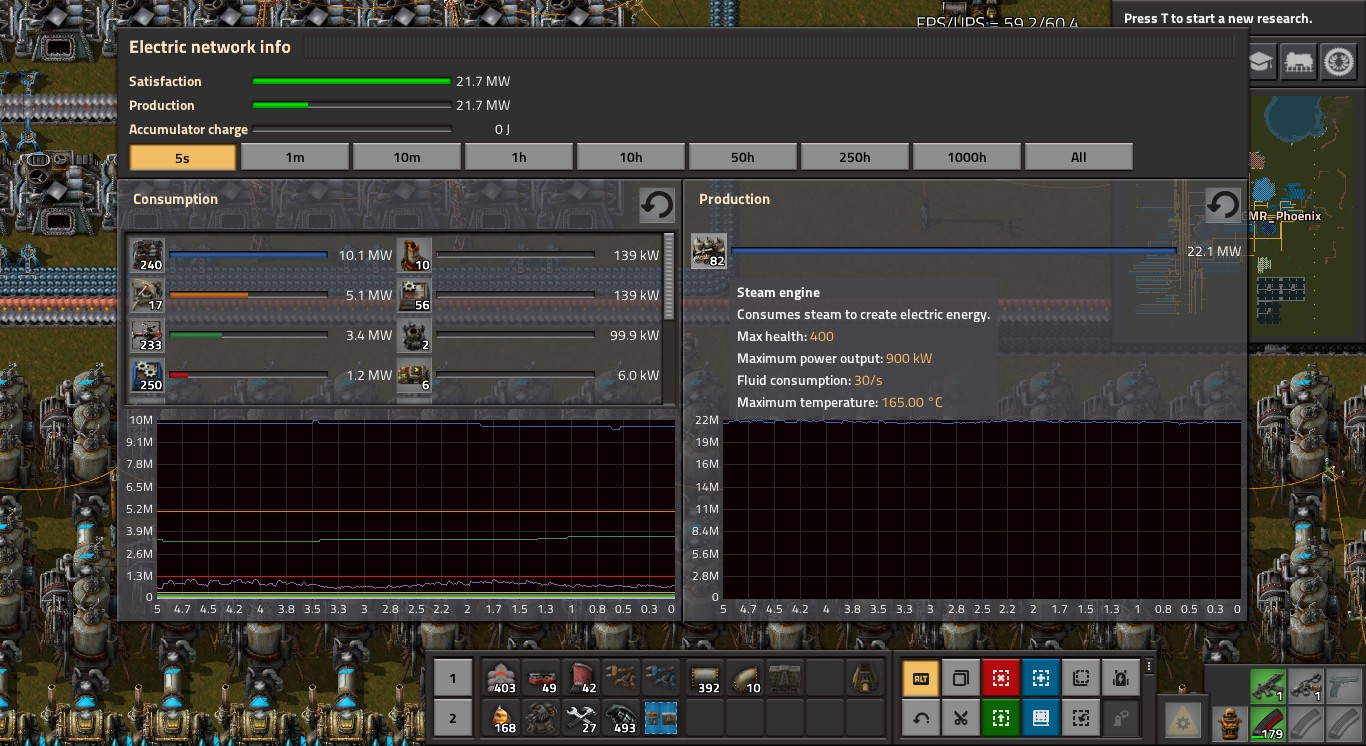Select the consumption entry icon showing 233
This screenshot has width=1366, height=746.
(148, 335)
